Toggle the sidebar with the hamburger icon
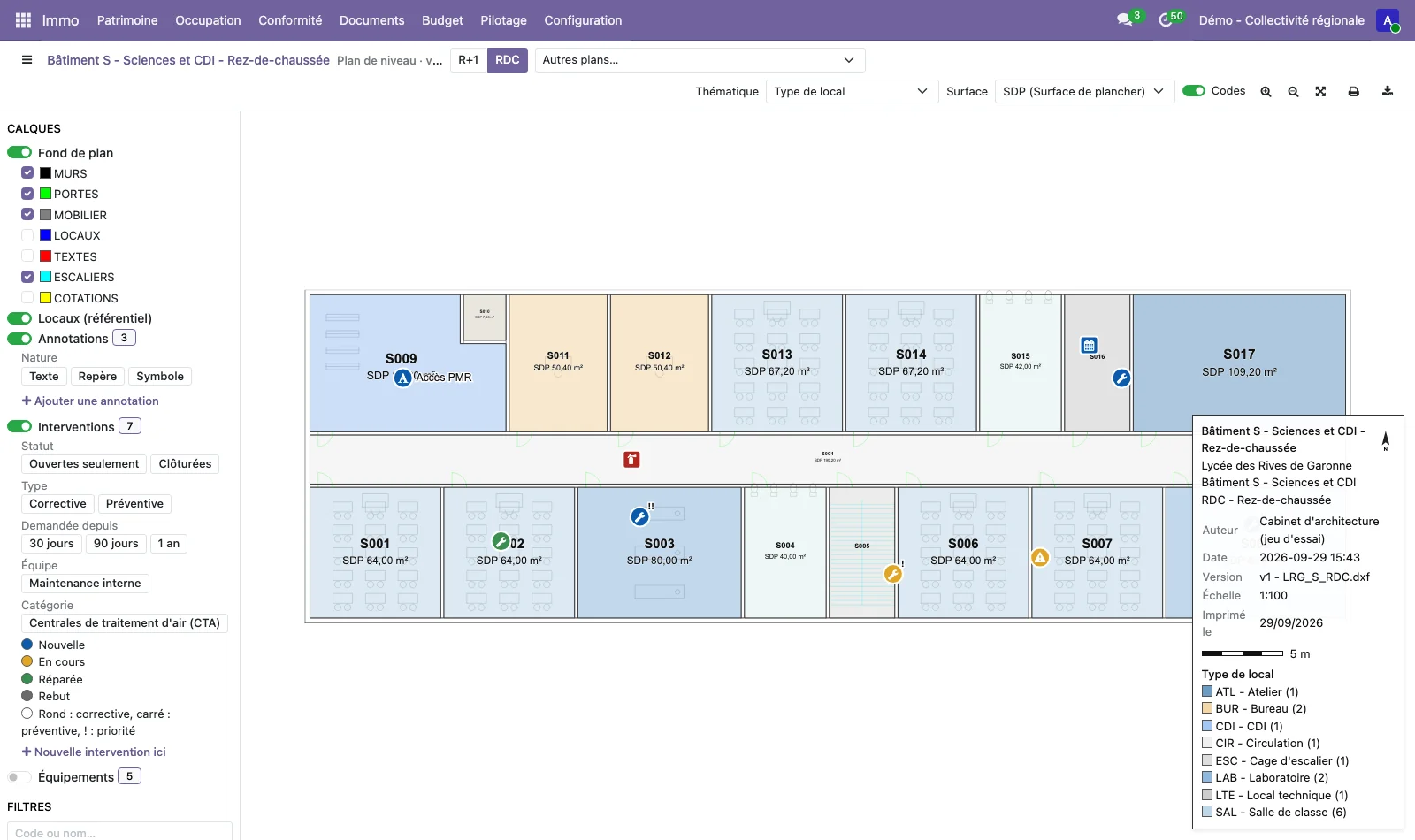Screen dimensions: 1415x840 [27, 60]
